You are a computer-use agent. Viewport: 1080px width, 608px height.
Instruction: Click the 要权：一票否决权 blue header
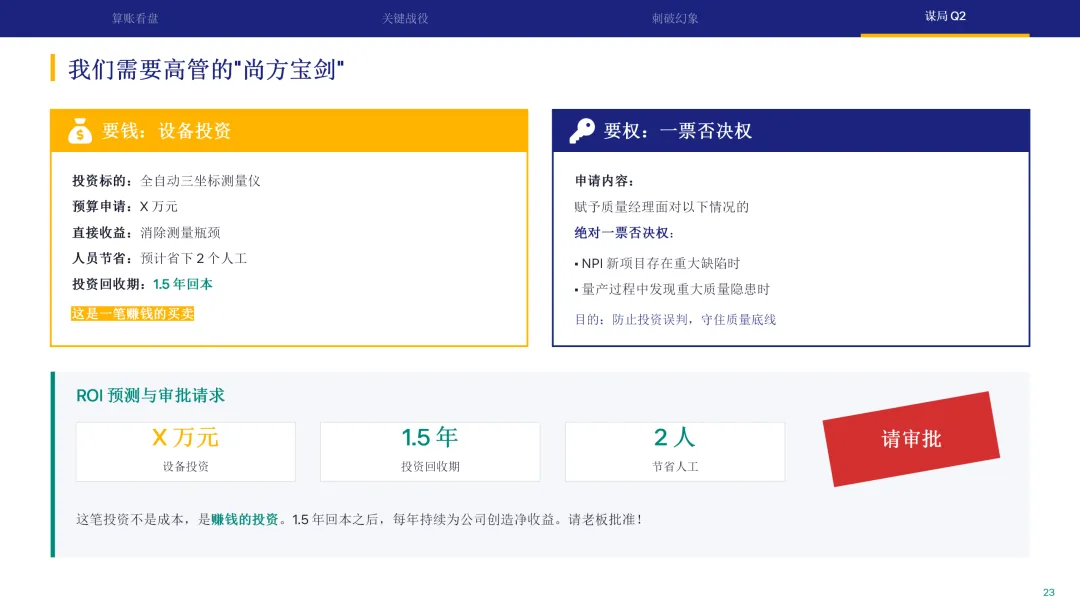[791, 131]
